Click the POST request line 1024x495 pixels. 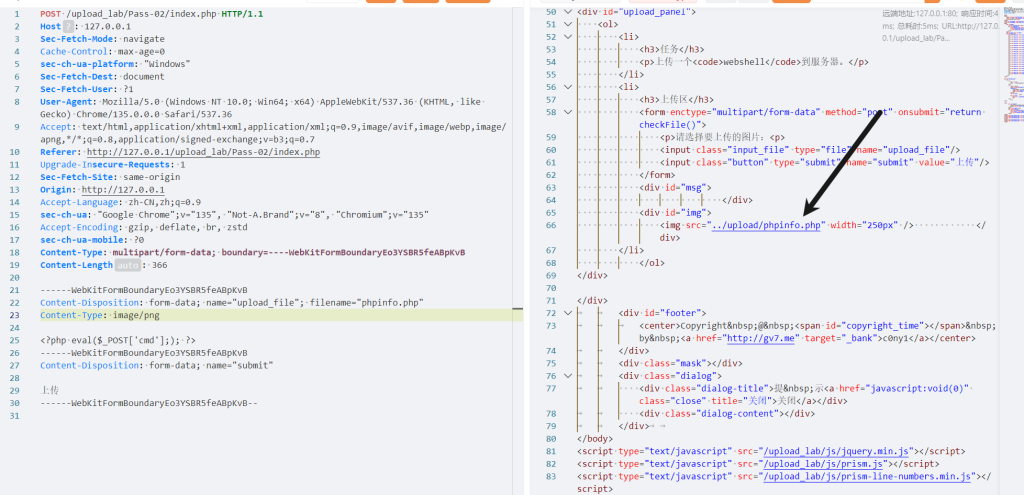[x=152, y=14]
